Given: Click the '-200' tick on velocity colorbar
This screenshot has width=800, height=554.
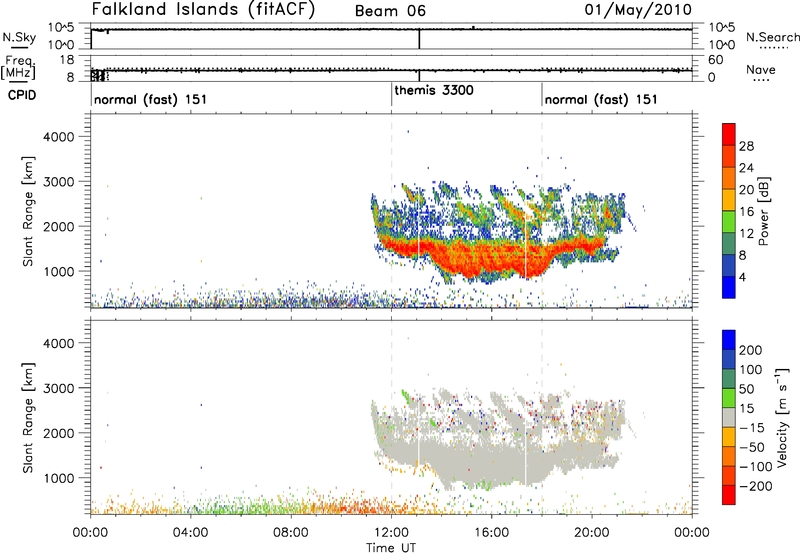Looking at the screenshot, I should coord(755,486).
